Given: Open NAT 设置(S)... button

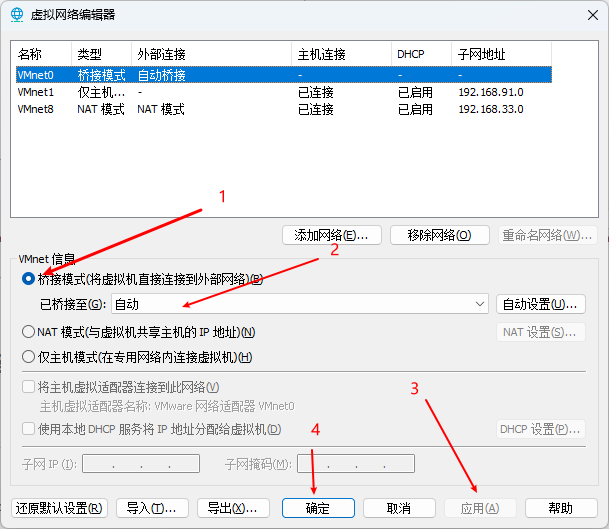Looking at the screenshot, I should click(x=540, y=332).
